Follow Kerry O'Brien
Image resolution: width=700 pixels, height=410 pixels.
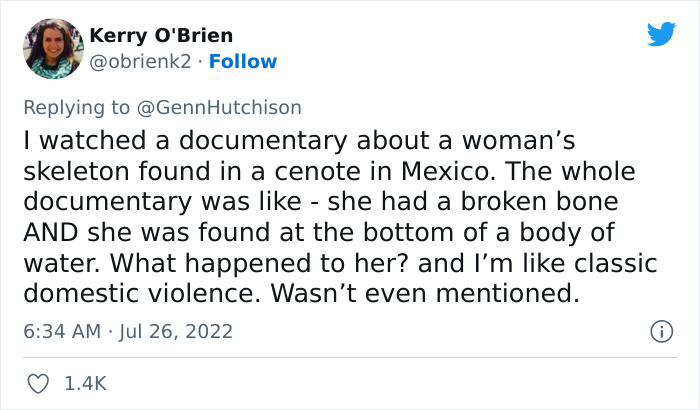(x=241, y=61)
